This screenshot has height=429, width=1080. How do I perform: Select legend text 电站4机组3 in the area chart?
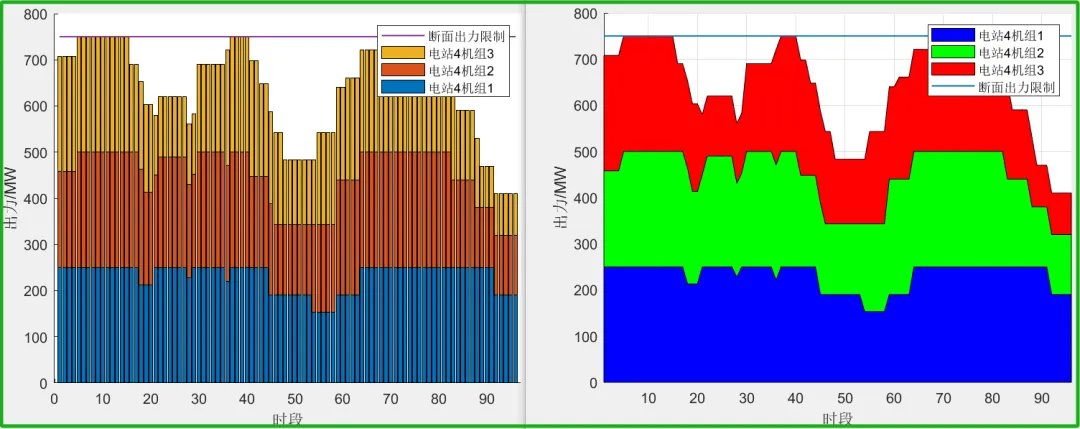click(x=1012, y=70)
